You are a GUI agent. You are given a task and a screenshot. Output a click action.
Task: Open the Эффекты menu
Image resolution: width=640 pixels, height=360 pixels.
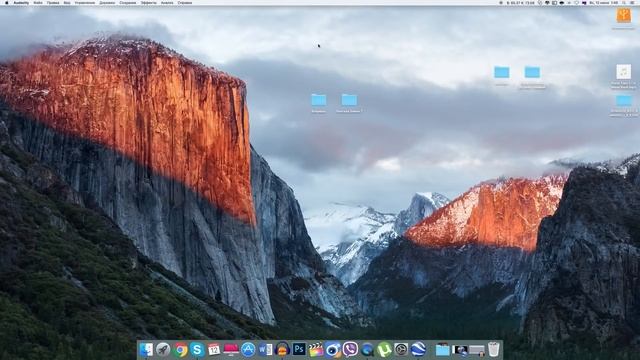click(x=149, y=3)
